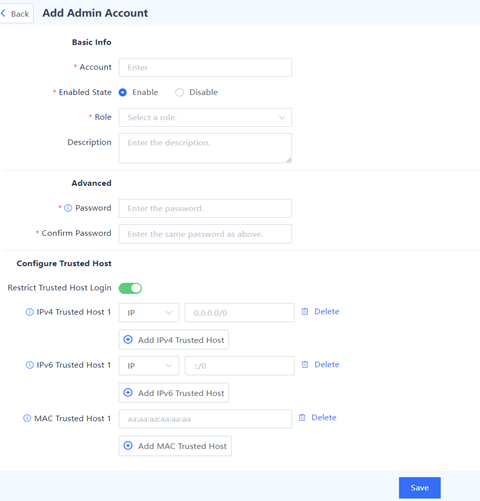Toggle the Restrict Trusted Host Login switch
The width and height of the screenshot is (480, 501).
click(x=130, y=288)
